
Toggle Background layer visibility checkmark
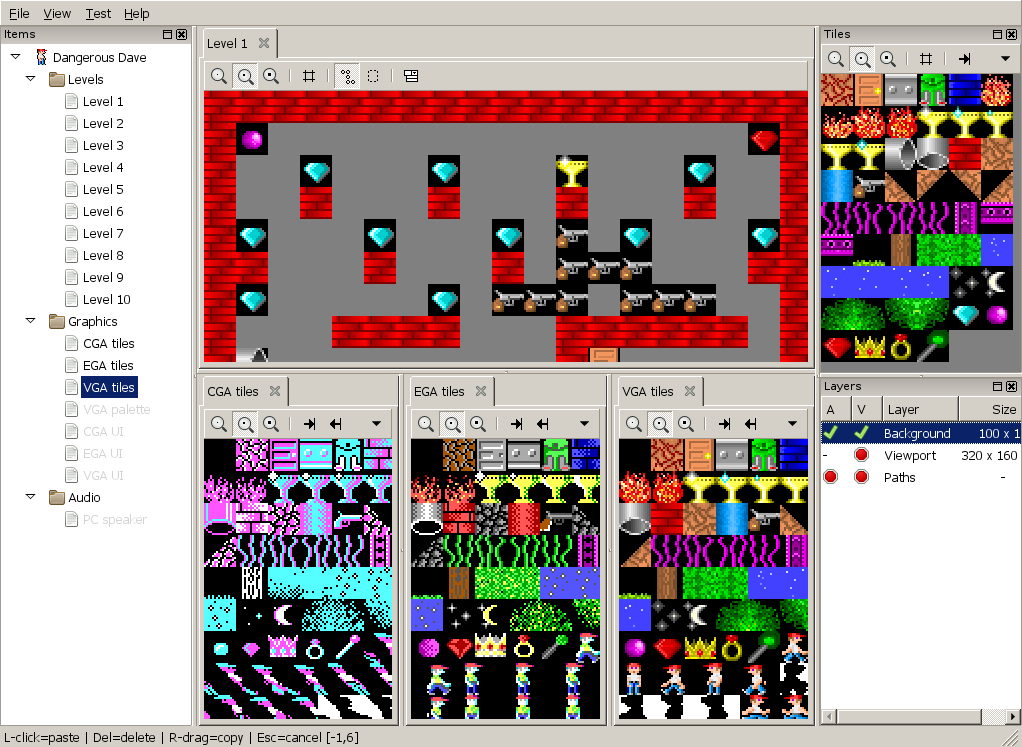click(x=862, y=432)
